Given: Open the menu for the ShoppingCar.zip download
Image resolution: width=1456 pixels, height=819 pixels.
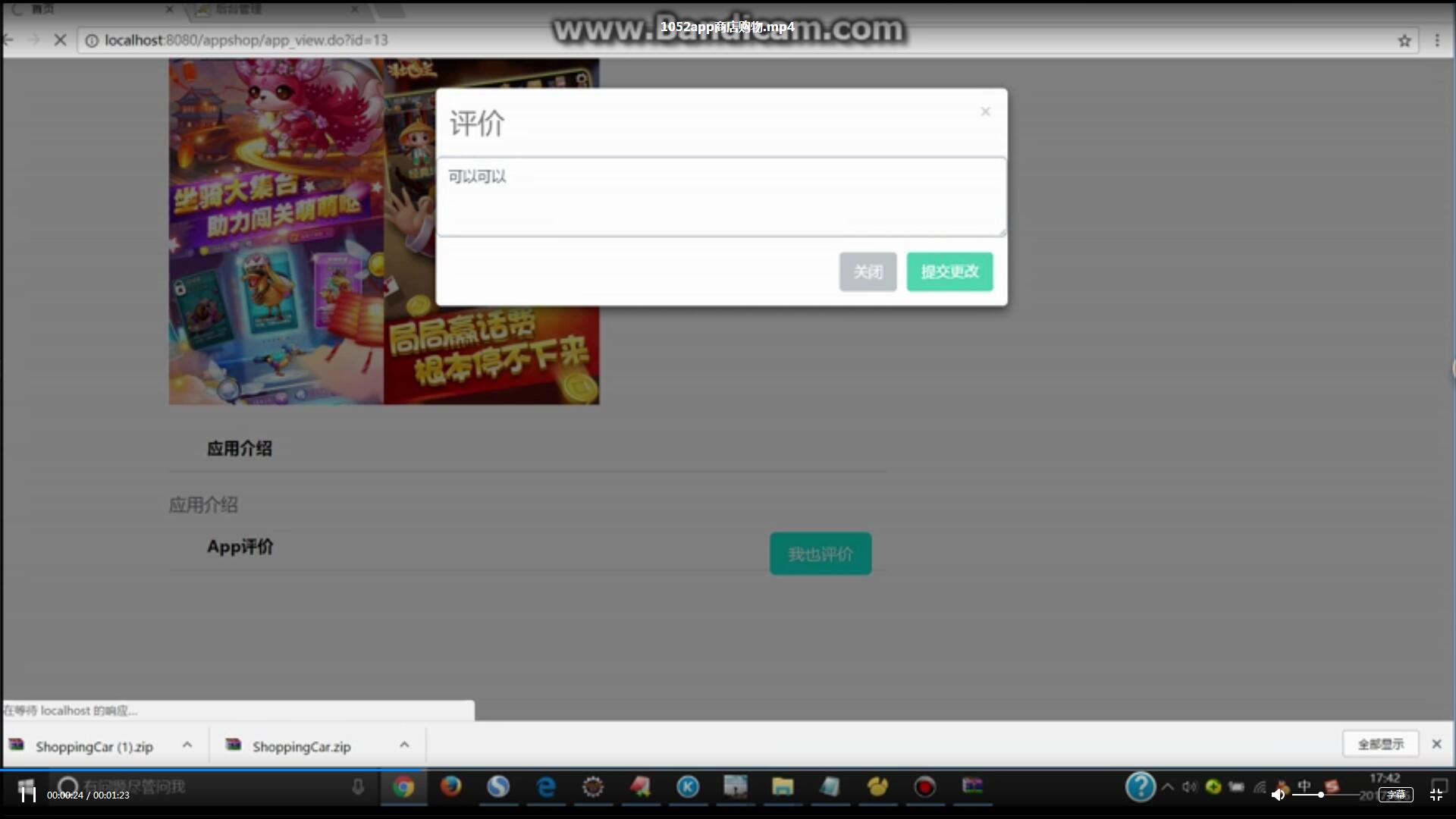Looking at the screenshot, I should click(404, 745).
